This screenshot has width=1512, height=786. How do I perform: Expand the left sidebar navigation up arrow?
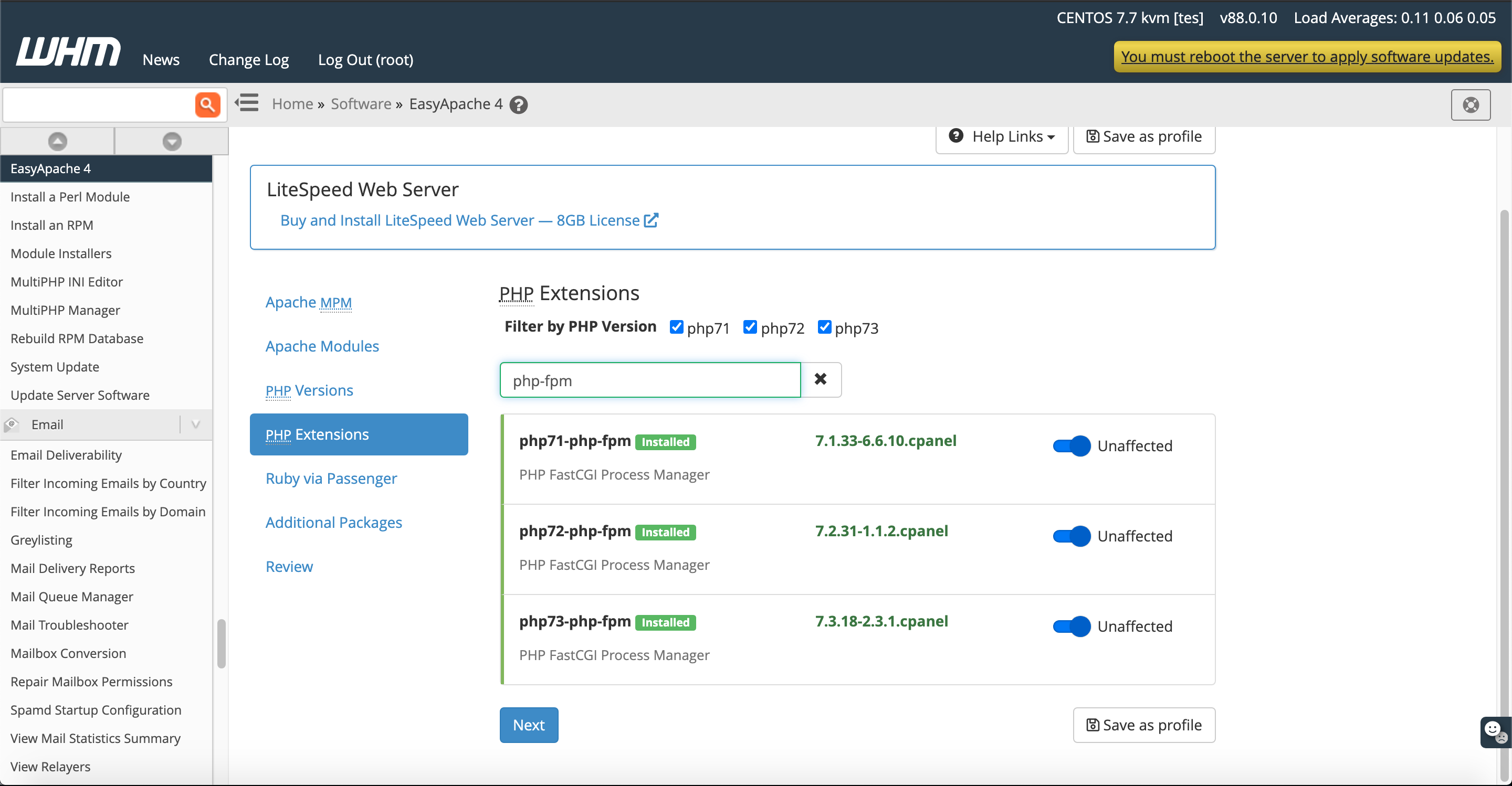pyautogui.click(x=57, y=140)
